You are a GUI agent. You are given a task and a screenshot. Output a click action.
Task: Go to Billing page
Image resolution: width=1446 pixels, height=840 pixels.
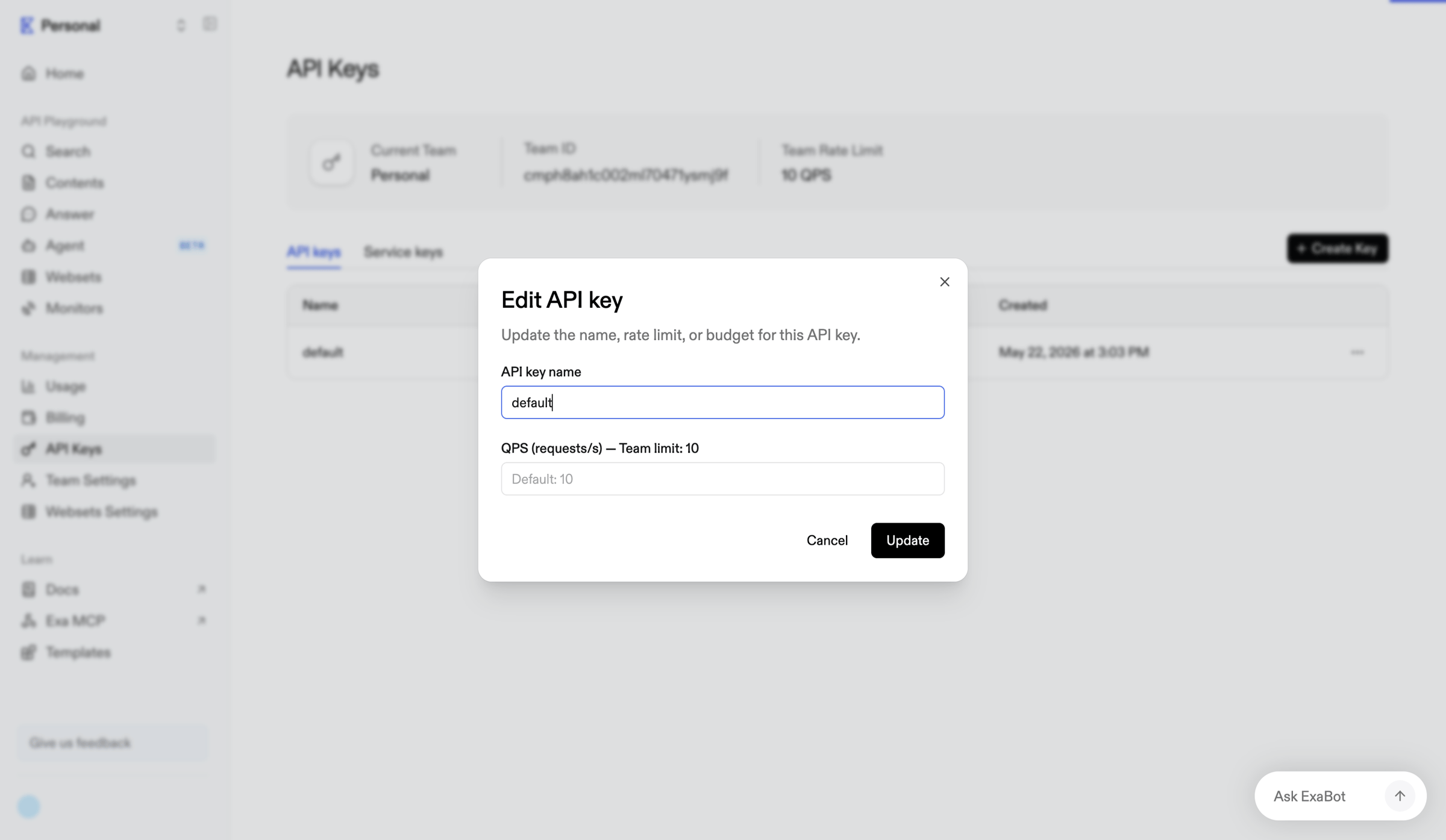[114, 417]
